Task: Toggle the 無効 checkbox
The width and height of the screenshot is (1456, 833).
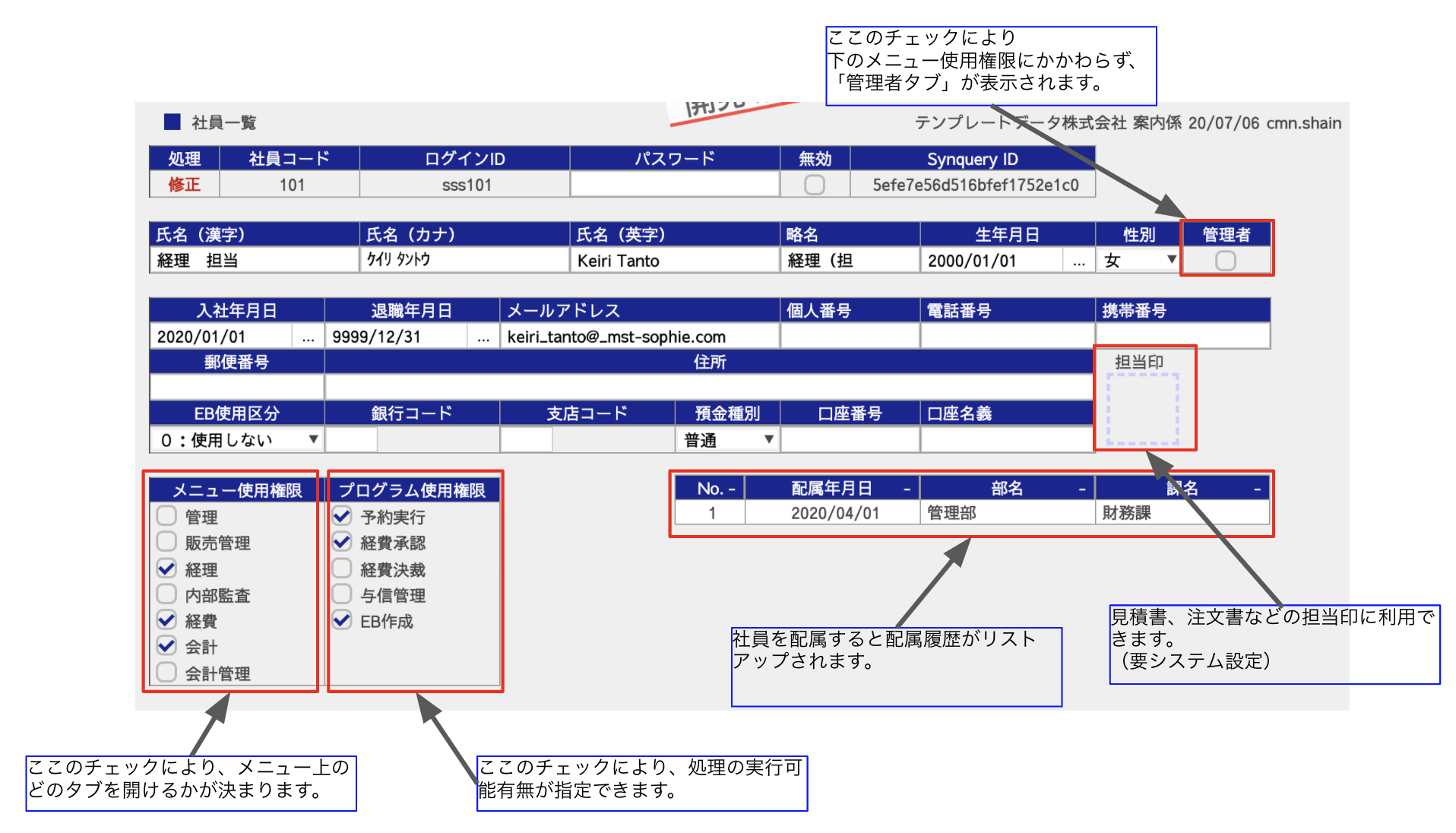Action: coord(814,185)
